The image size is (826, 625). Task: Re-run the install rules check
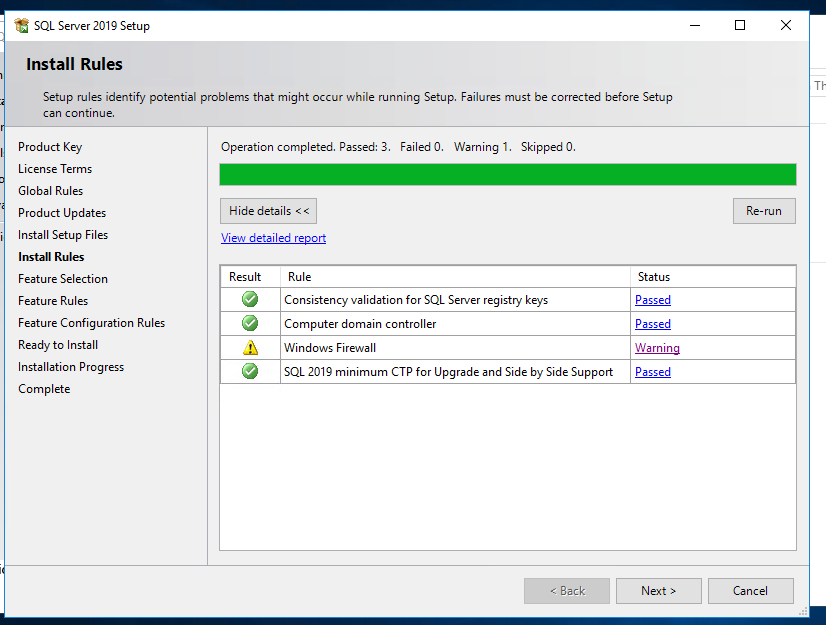pyautogui.click(x=764, y=211)
